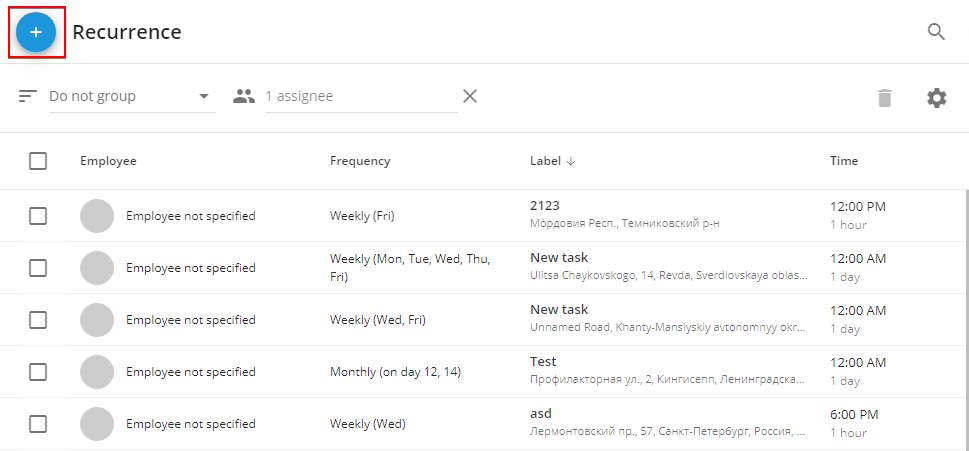This screenshot has height=451, width=969.
Task: Check the box for the 2123 row
Action: [38, 216]
